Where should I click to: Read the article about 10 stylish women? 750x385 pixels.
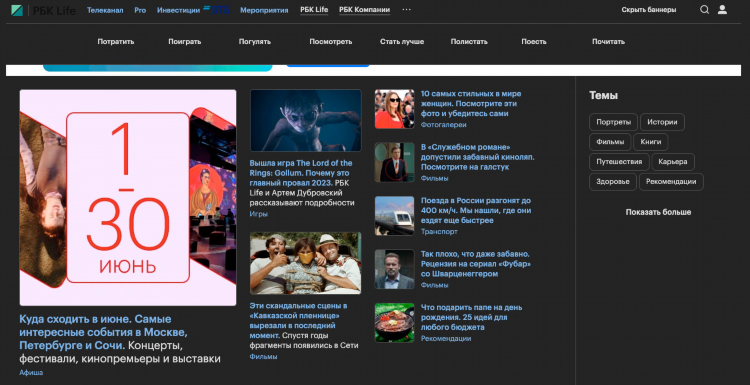[x=471, y=104]
